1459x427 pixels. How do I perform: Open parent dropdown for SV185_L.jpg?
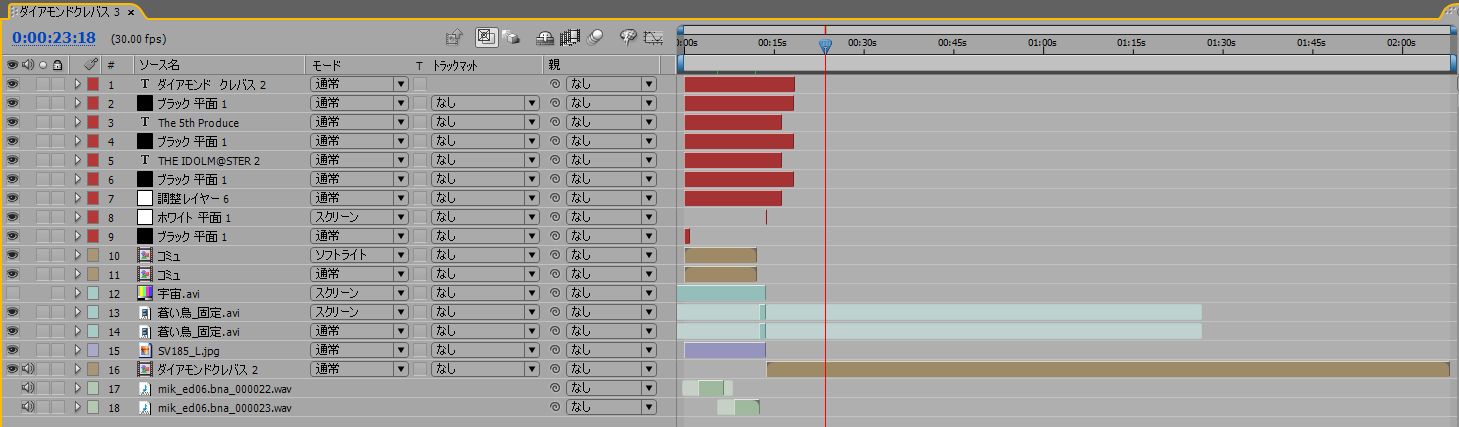coord(610,350)
